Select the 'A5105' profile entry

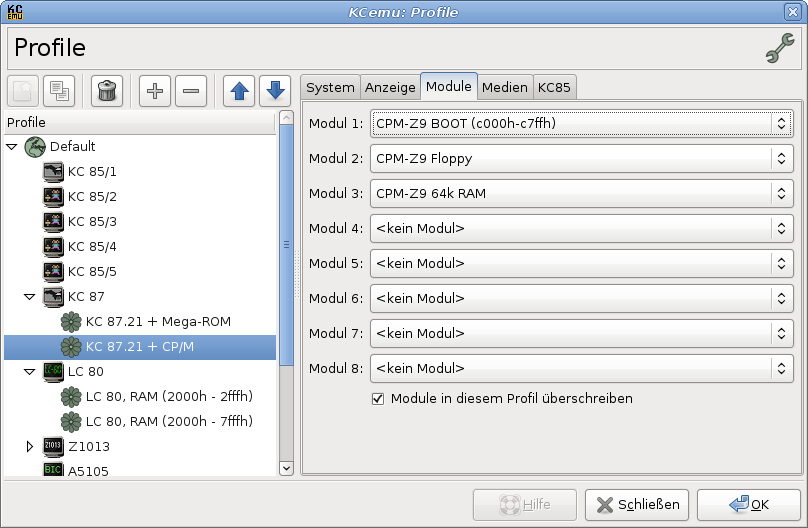click(x=88, y=471)
